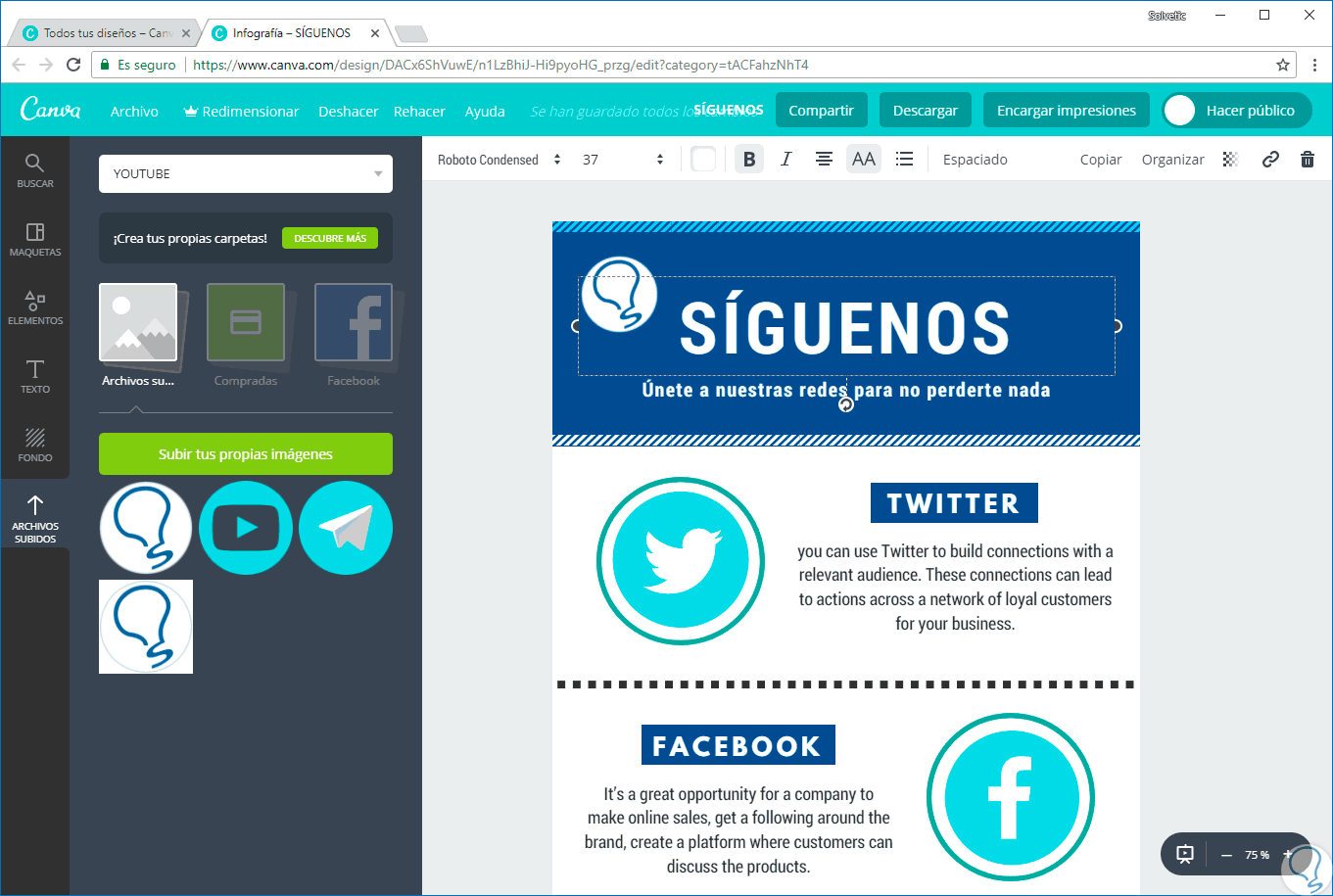Open the Elementos panel
1333x896 pixels.
click(x=35, y=308)
